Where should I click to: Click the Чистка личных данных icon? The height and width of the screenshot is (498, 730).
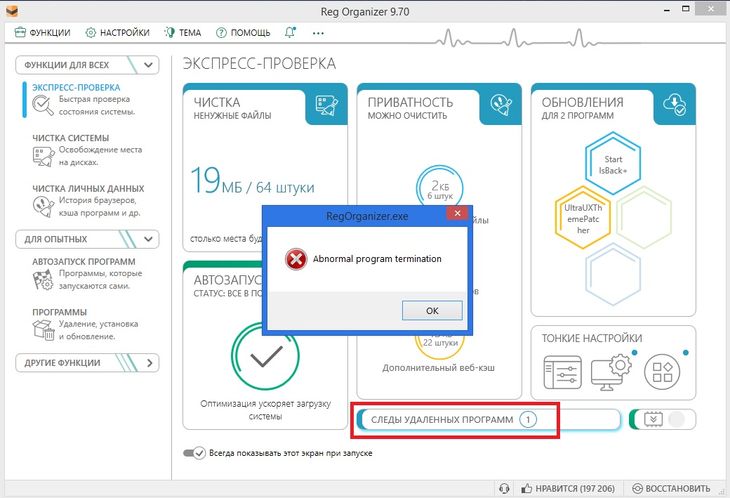(43, 207)
